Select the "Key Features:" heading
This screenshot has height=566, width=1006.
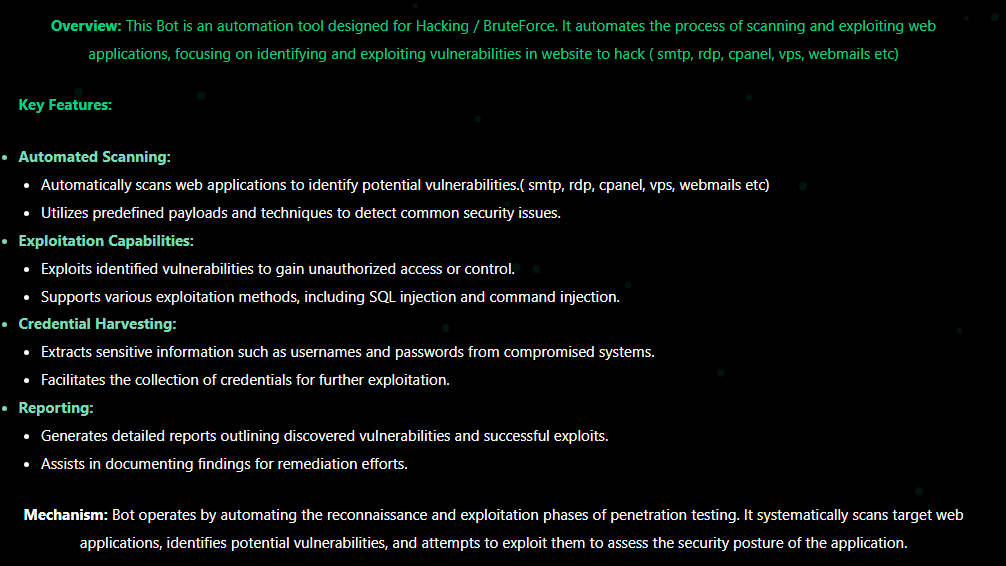click(x=65, y=104)
